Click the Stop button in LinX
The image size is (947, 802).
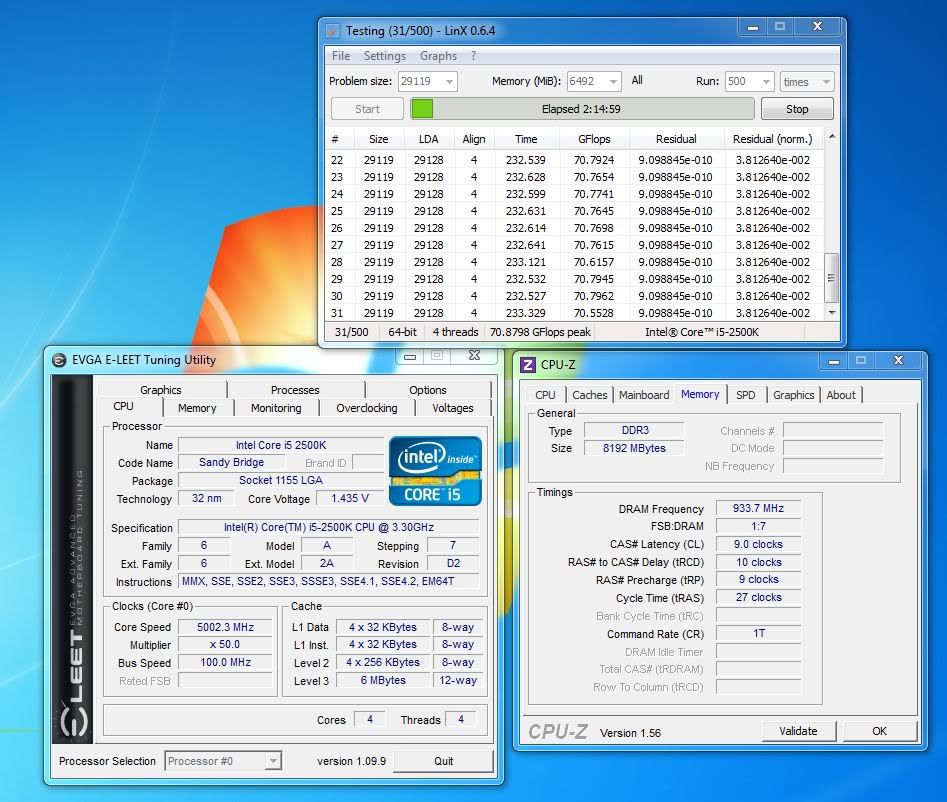(x=797, y=109)
